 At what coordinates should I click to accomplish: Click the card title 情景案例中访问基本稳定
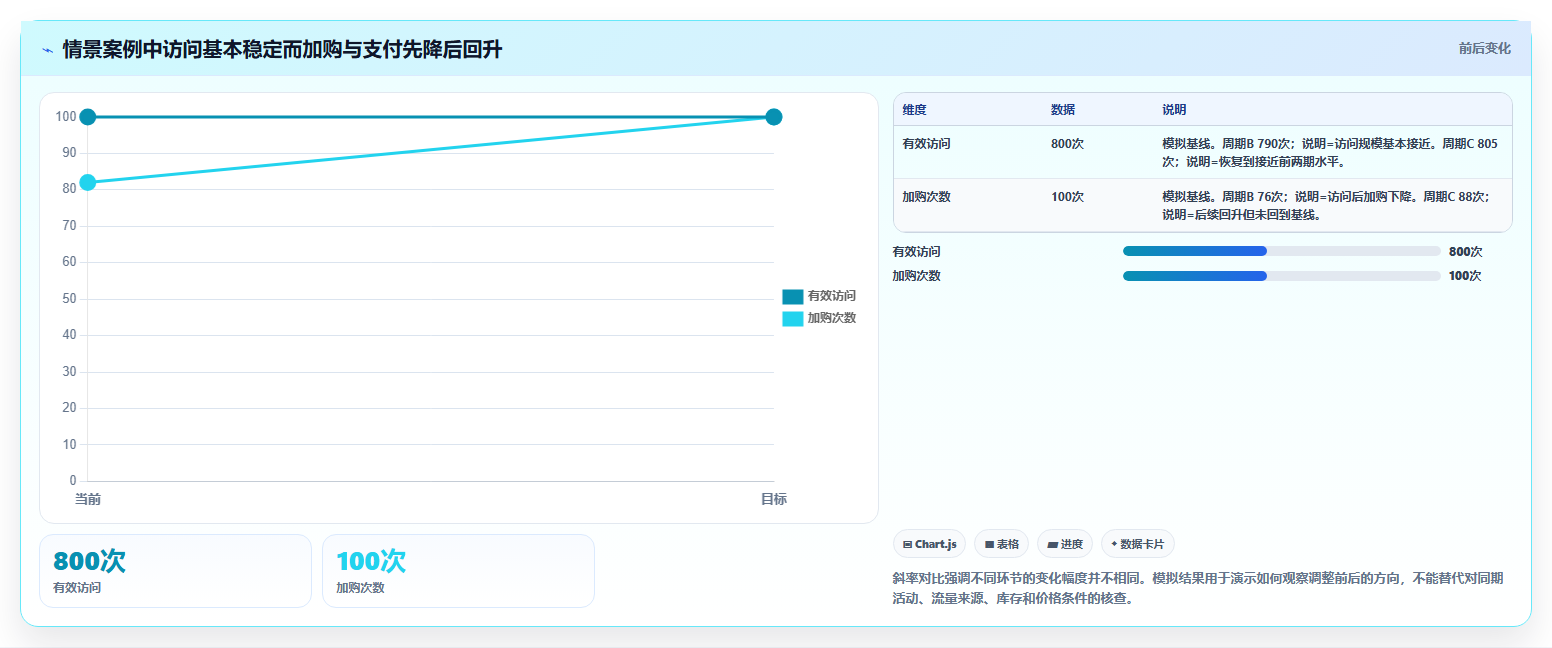point(282,50)
